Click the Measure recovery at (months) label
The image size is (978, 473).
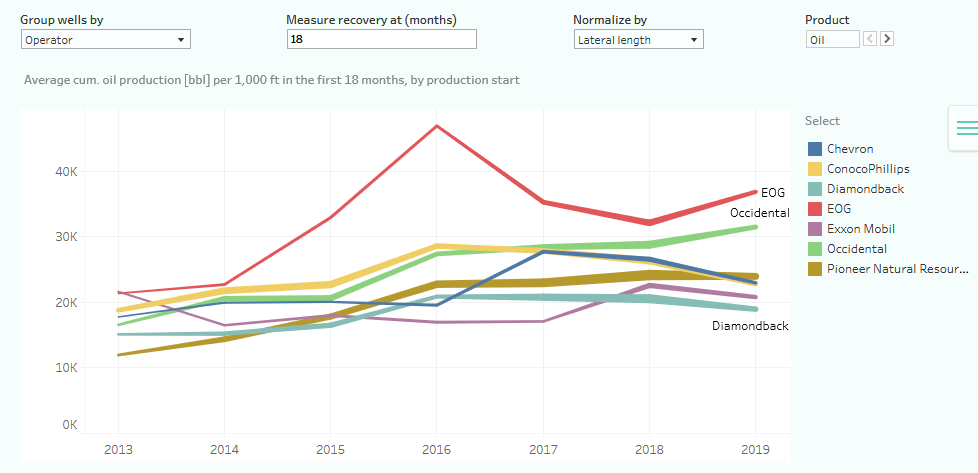(x=372, y=20)
